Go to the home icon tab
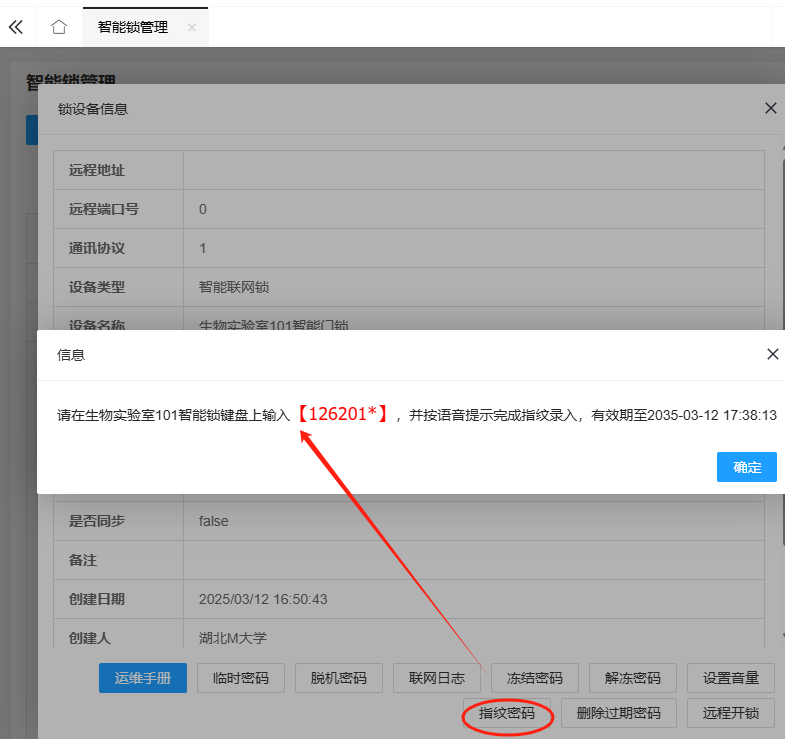The height and width of the screenshot is (739, 785). (x=59, y=27)
